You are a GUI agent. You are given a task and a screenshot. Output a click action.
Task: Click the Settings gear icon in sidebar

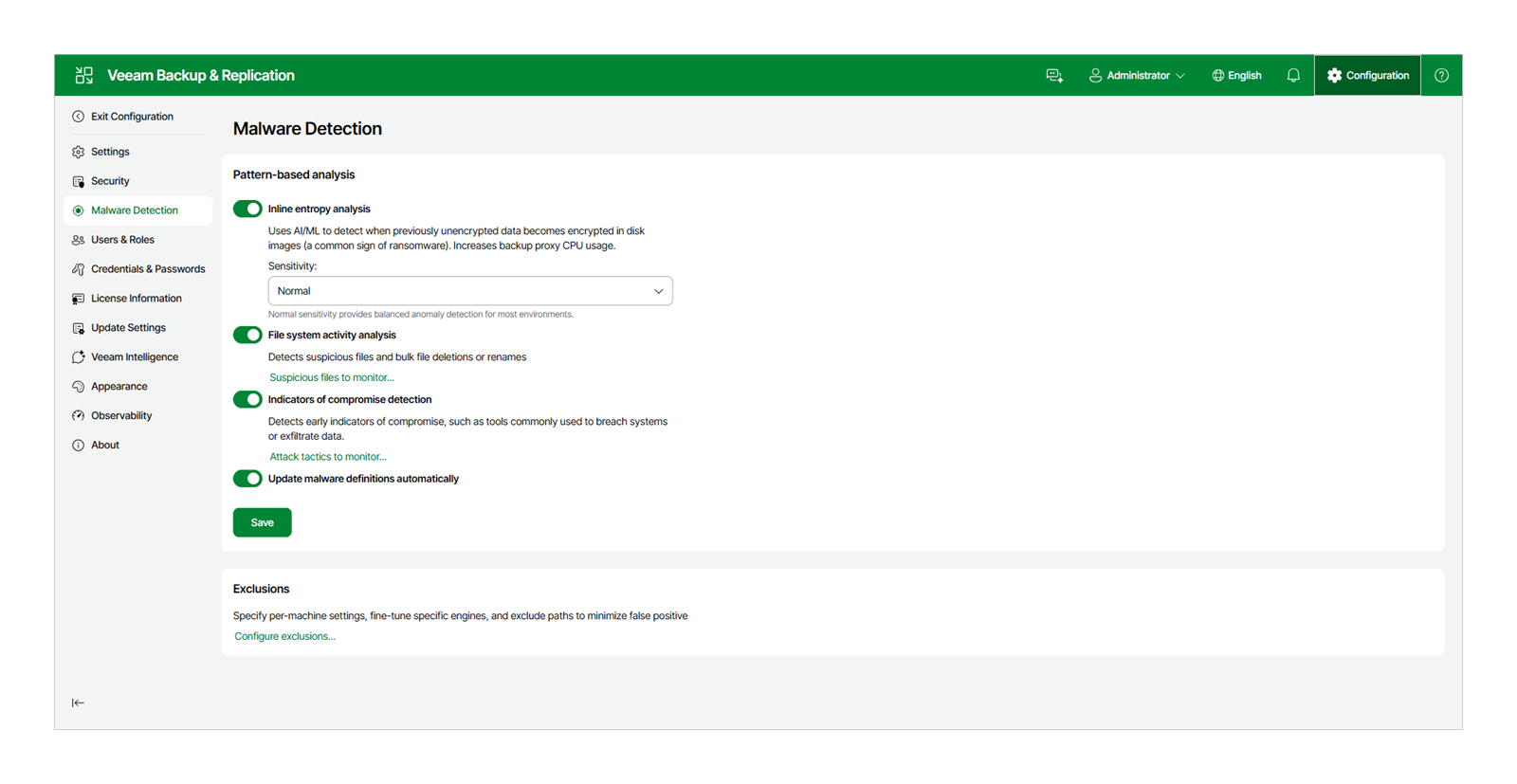(78, 152)
